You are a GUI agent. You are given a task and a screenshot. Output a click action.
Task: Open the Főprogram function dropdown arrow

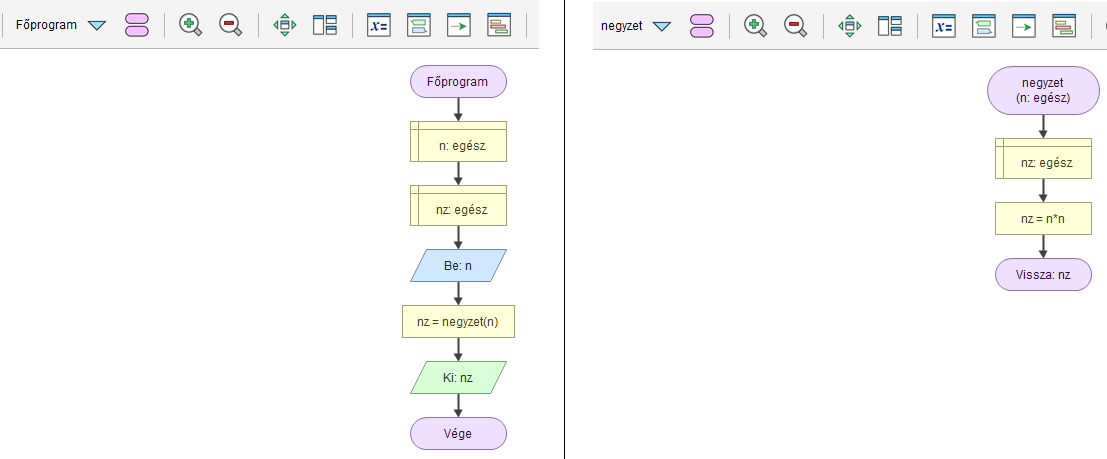tap(96, 25)
